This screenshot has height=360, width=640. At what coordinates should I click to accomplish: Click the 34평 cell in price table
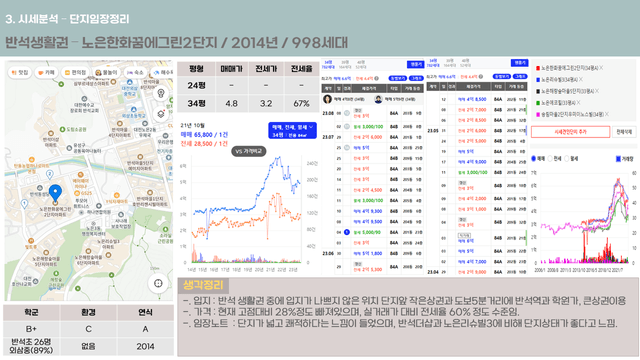tap(196, 104)
